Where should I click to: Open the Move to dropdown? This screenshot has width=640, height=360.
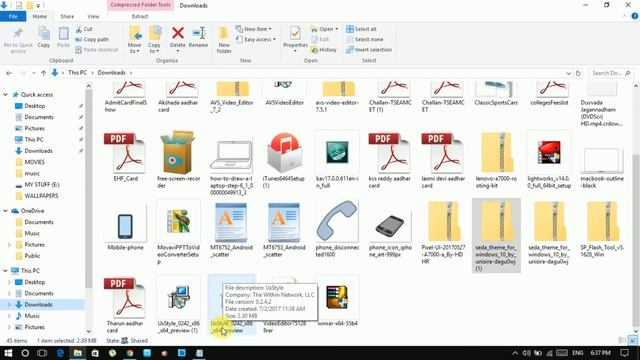(x=135, y=40)
